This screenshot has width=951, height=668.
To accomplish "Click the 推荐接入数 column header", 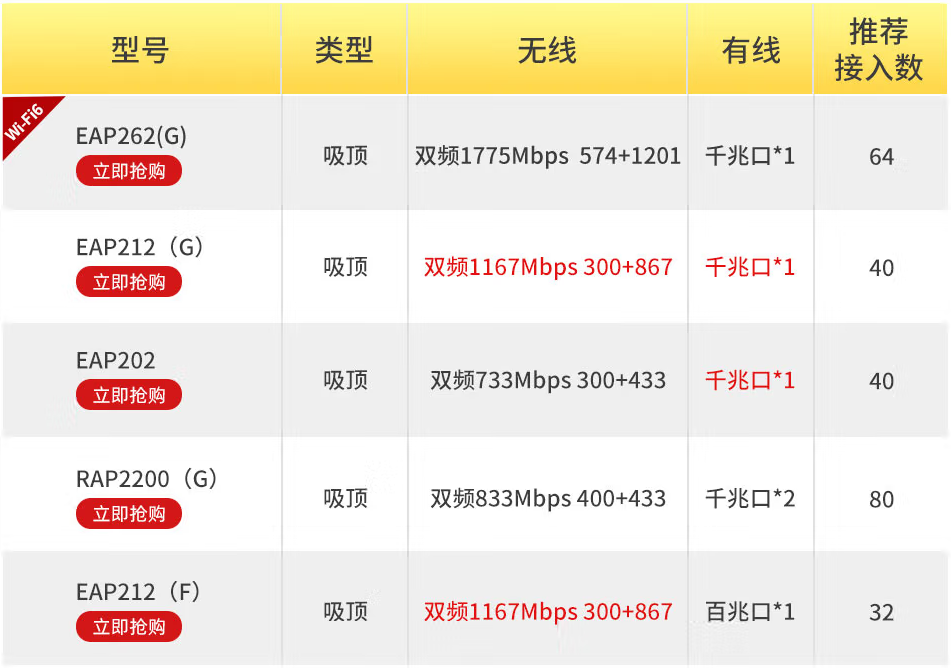I will click(879, 50).
